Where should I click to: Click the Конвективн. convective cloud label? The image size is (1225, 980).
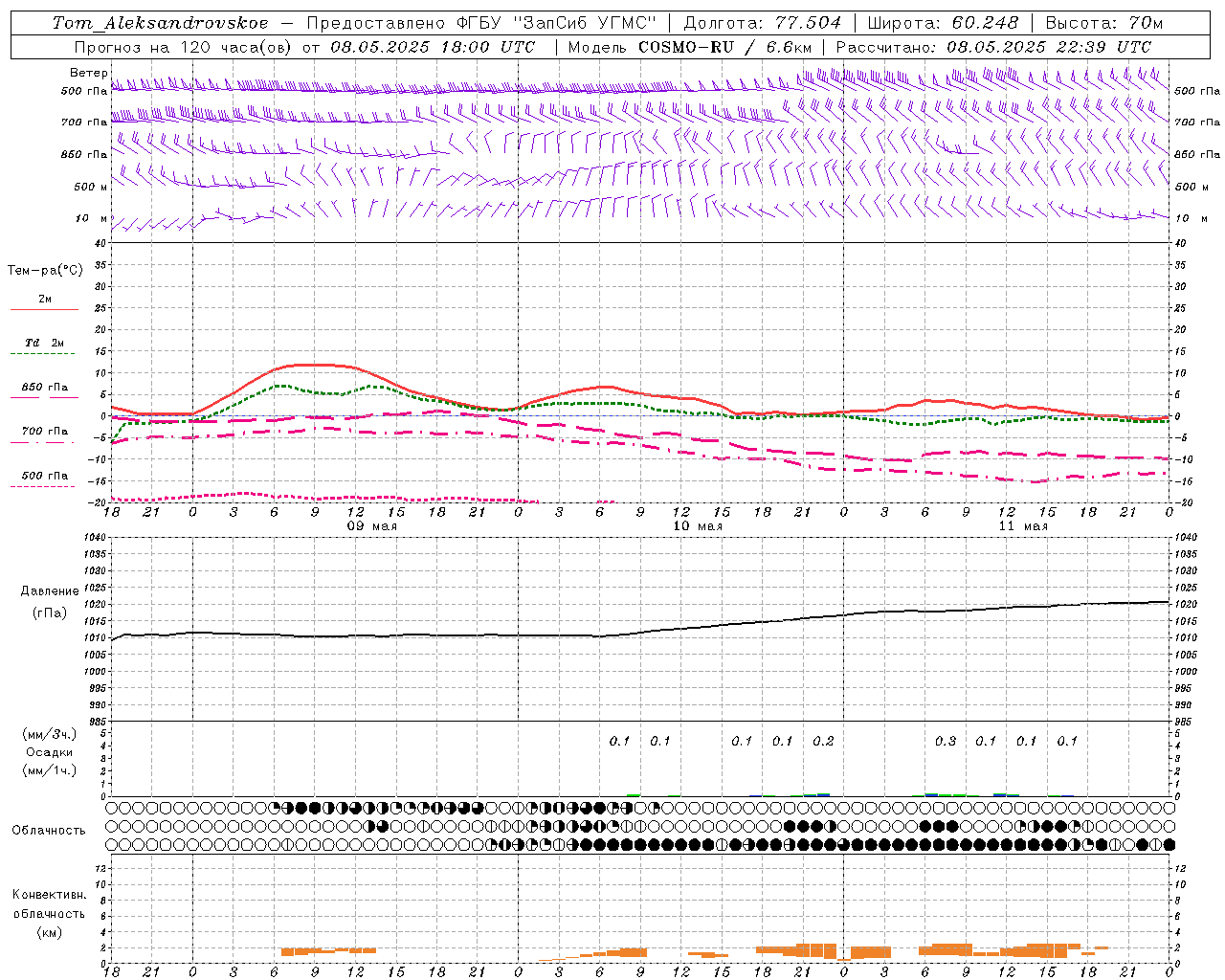click(49, 895)
